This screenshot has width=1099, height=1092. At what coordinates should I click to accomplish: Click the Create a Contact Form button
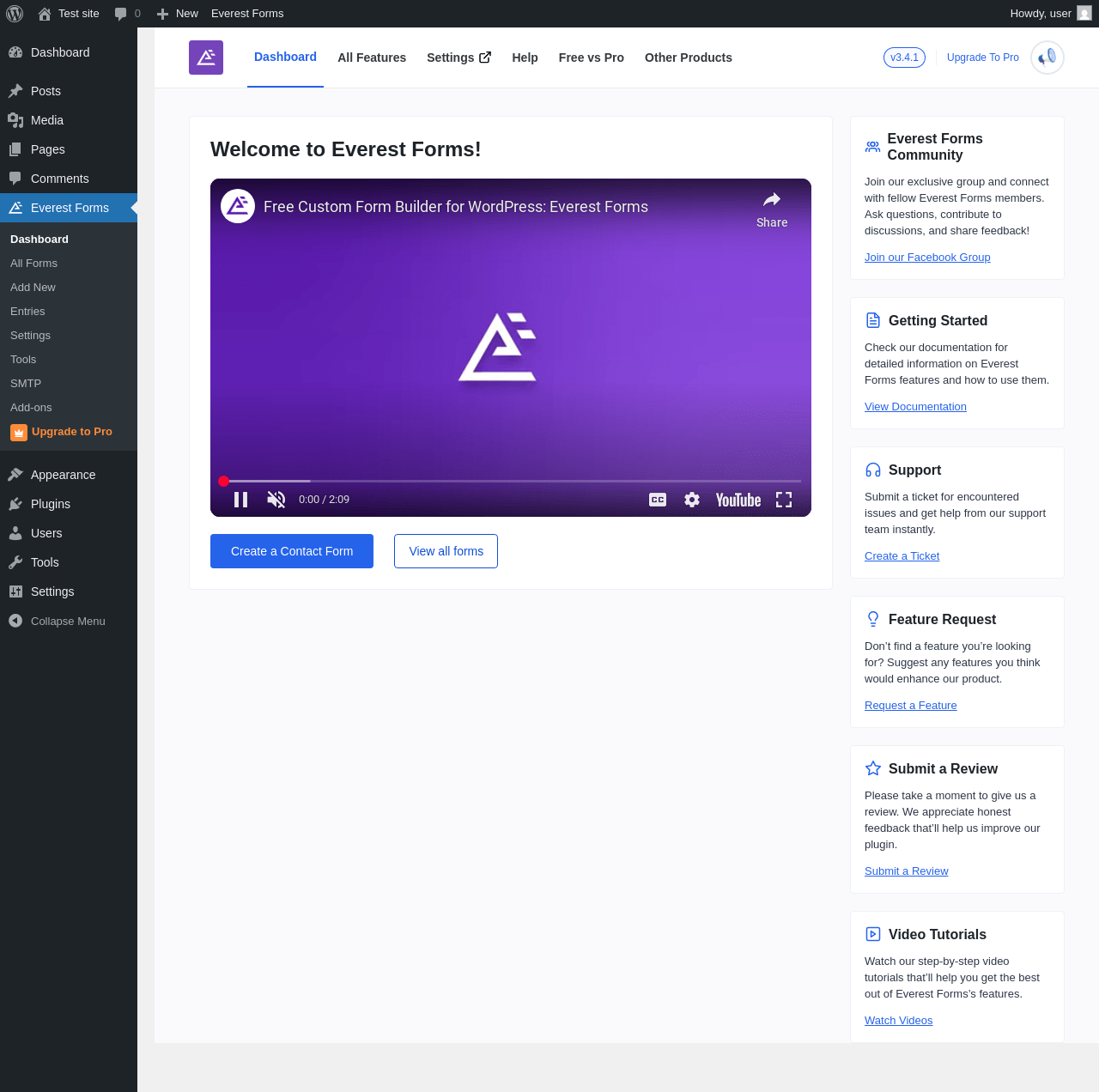click(292, 551)
